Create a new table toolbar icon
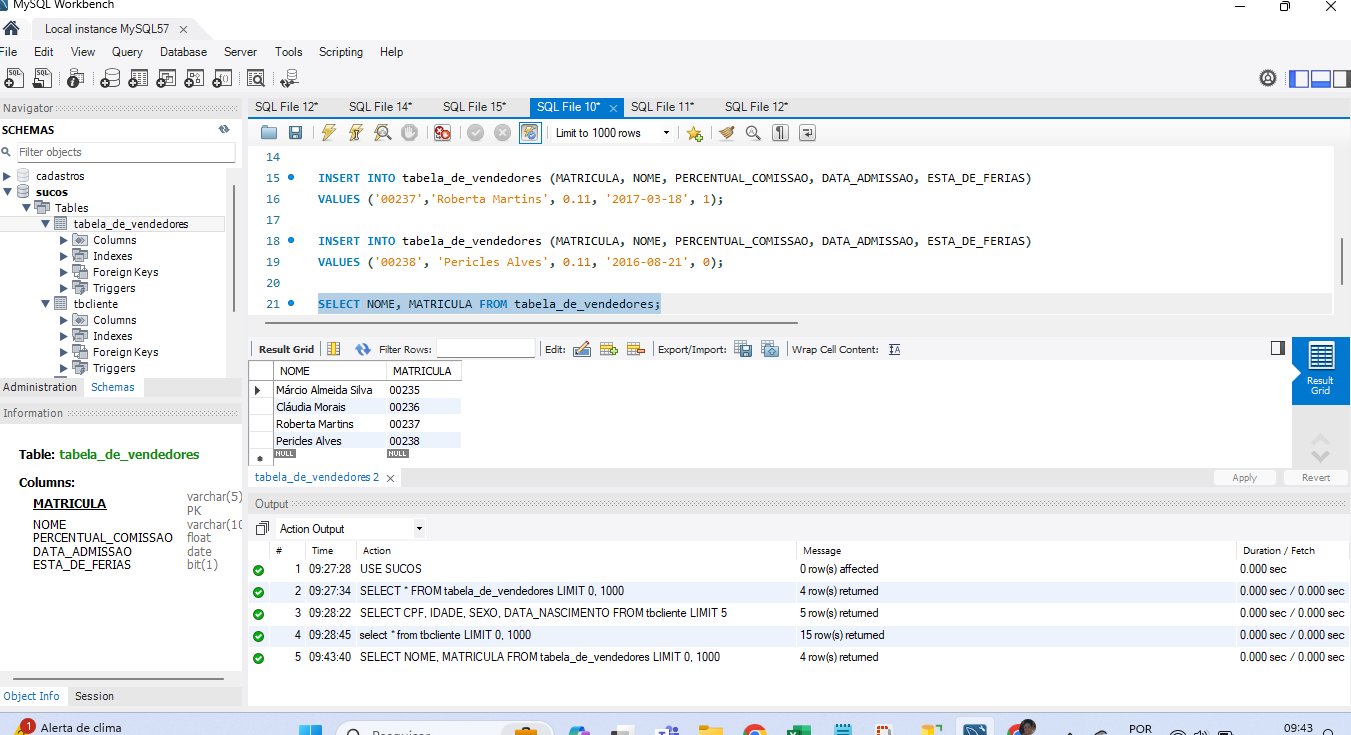The height and width of the screenshot is (735, 1351). tap(139, 78)
